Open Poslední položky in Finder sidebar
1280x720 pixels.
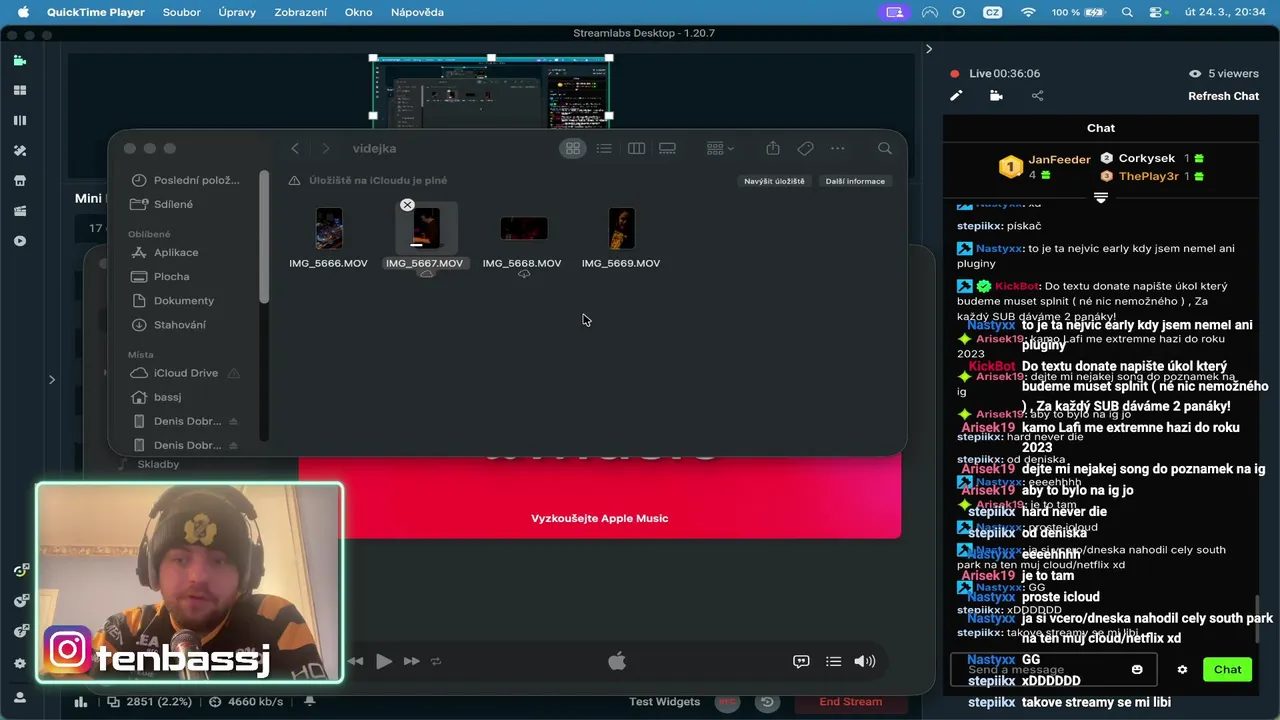pyautogui.click(x=187, y=180)
